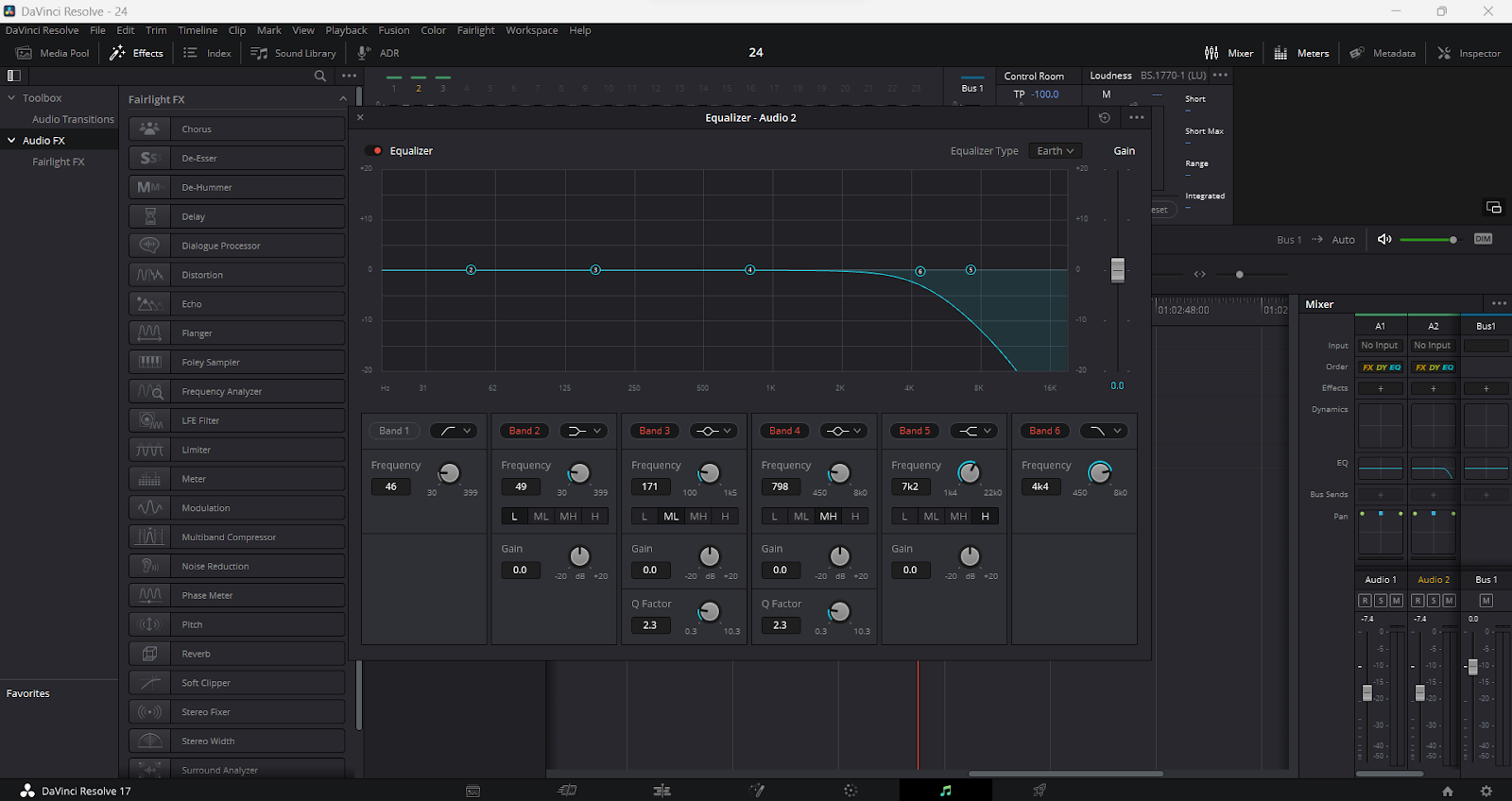Viewport: 1512px width, 801px height.
Task: Search the effects library
Action: tap(320, 76)
